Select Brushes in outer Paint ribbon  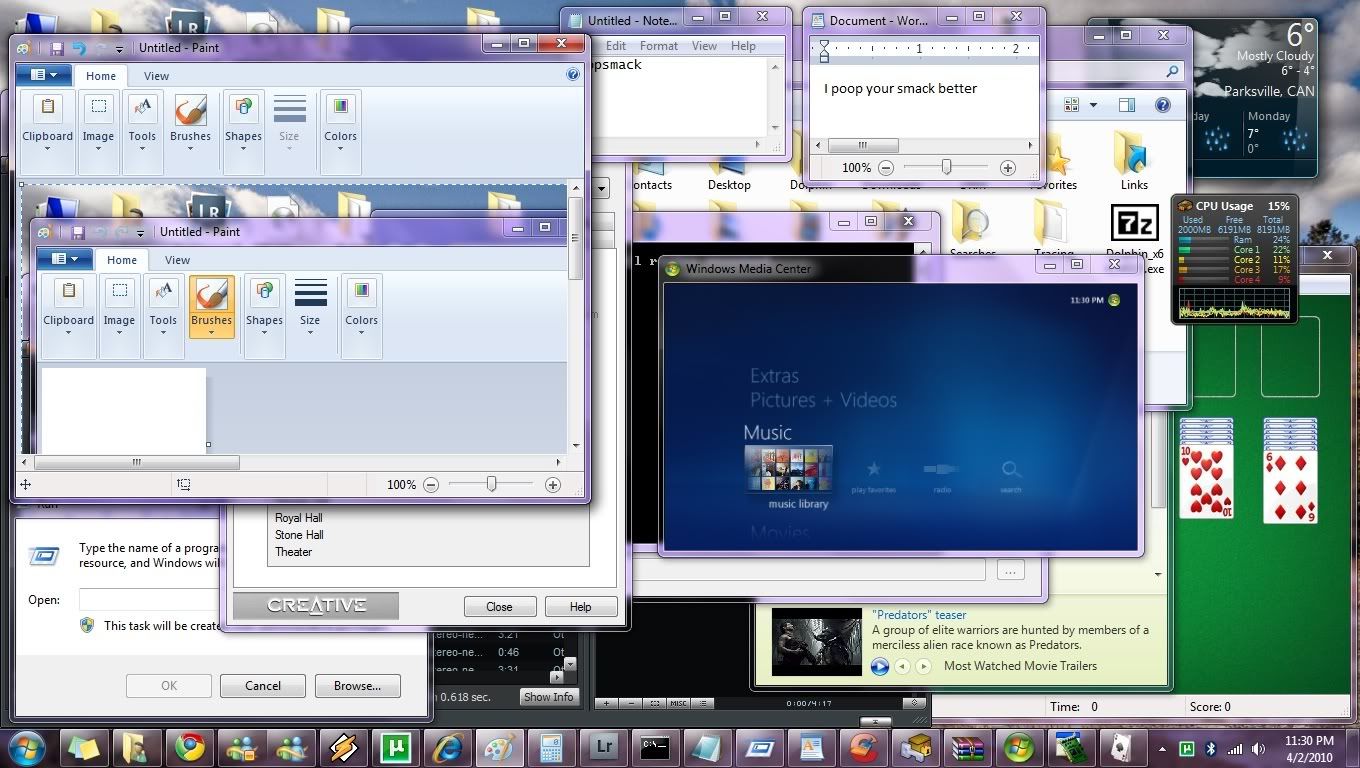[190, 121]
